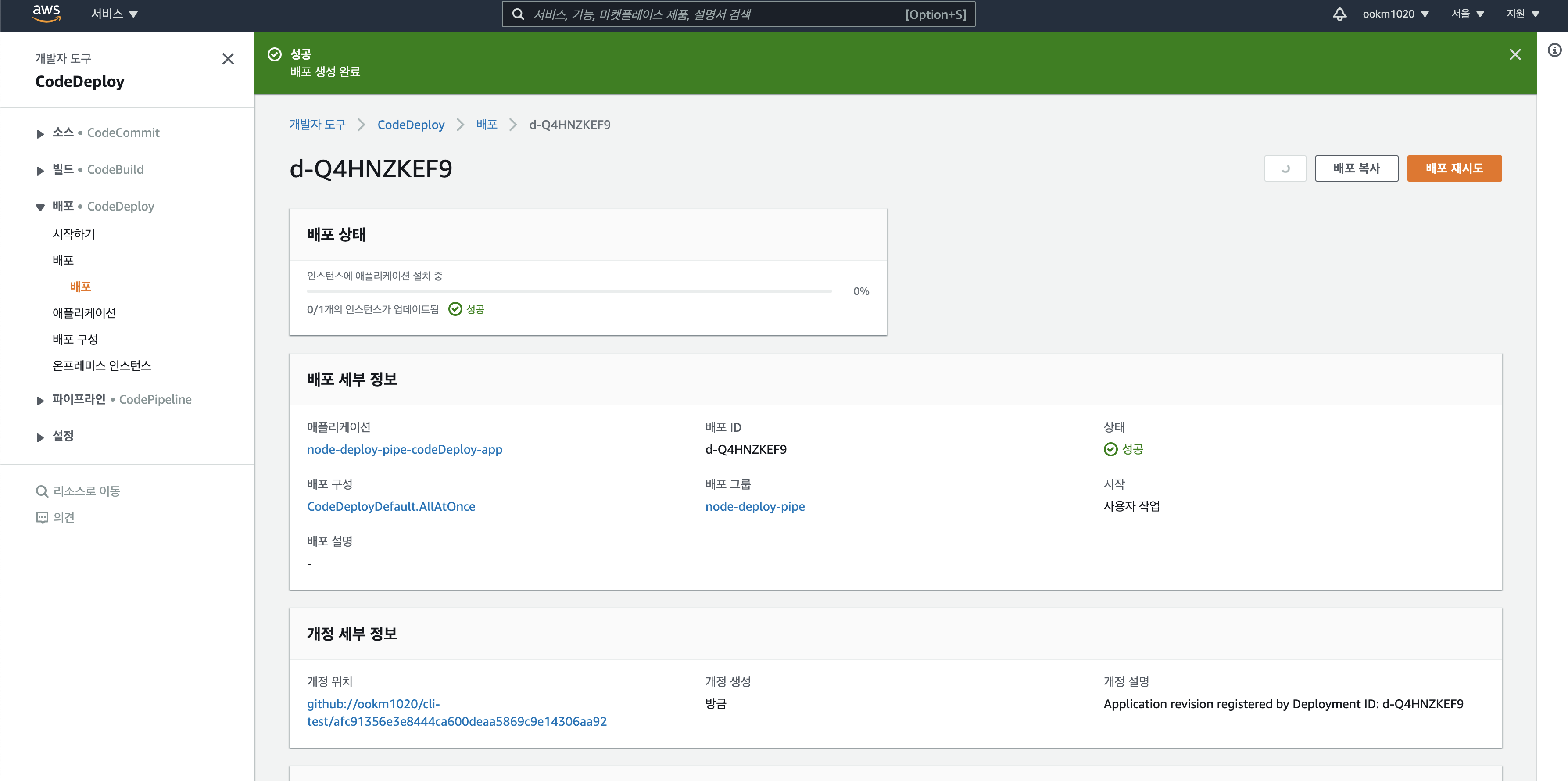Click the 배포 재시도 button

pos(1453,168)
